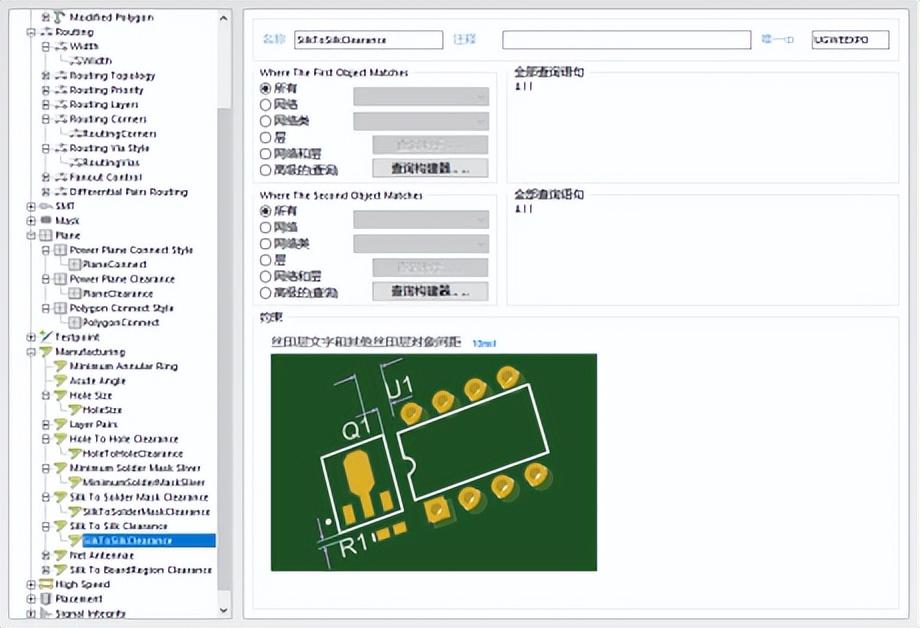Viewport: 920px width, 628px height.
Task: Choose 高级的(查询) radio in First Object section
Action: click(x=265, y=169)
